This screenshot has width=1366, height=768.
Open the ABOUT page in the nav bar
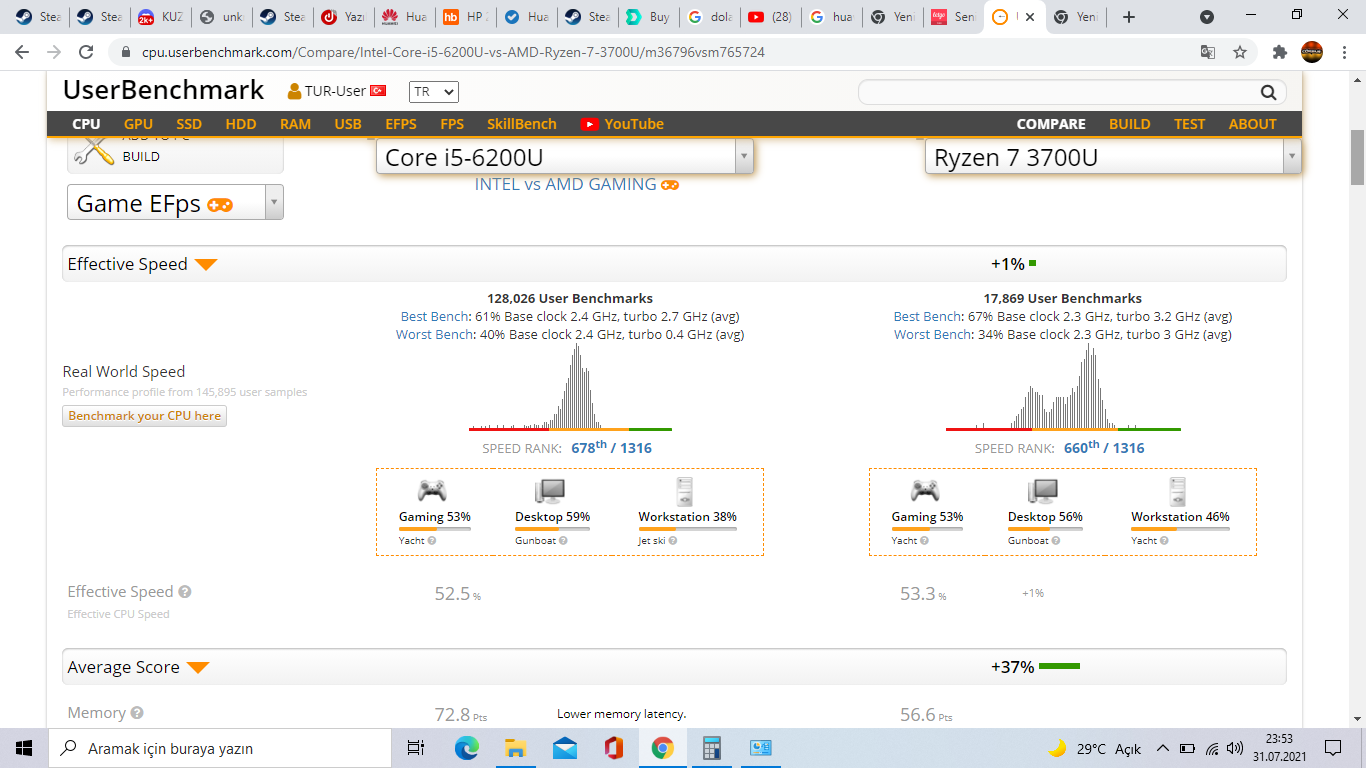coord(1253,124)
